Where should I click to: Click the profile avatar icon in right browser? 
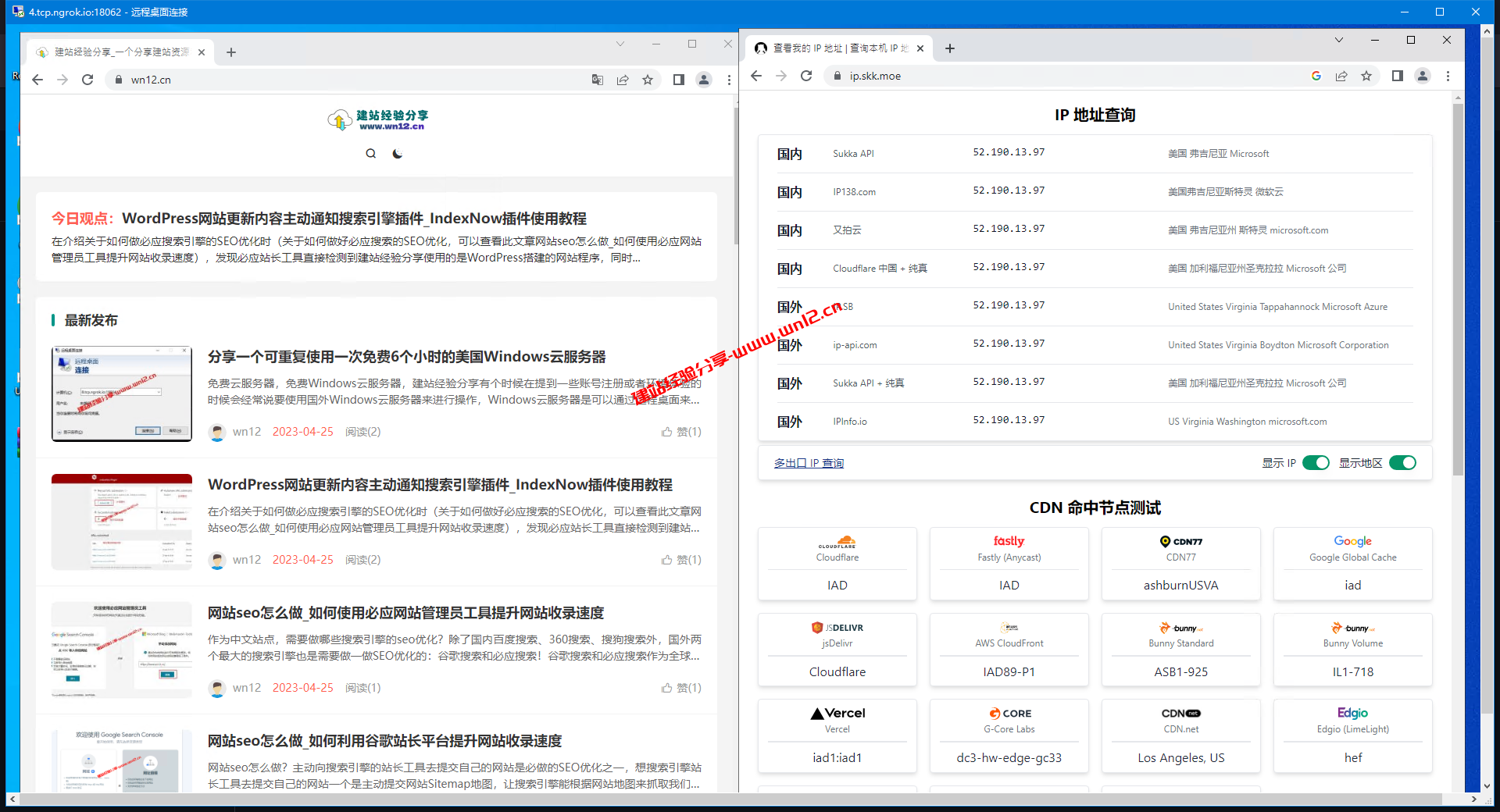[x=1423, y=76]
